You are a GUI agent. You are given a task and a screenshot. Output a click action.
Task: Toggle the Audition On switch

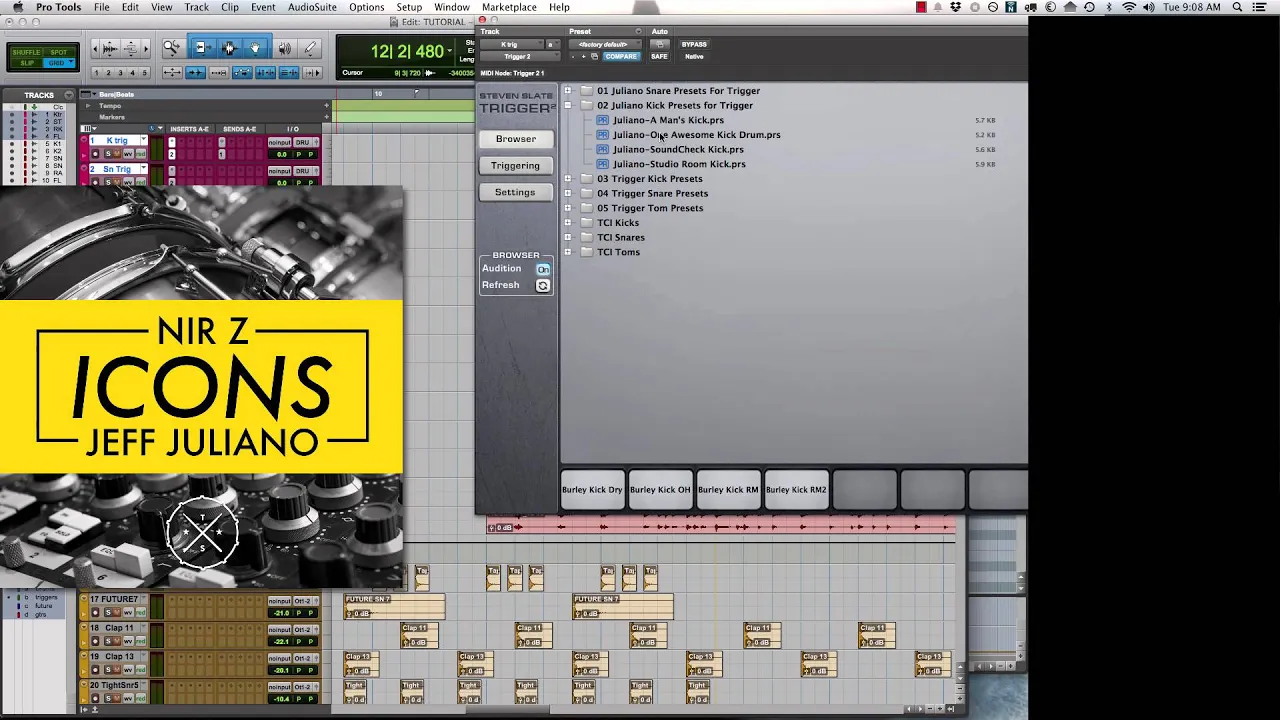click(x=543, y=269)
